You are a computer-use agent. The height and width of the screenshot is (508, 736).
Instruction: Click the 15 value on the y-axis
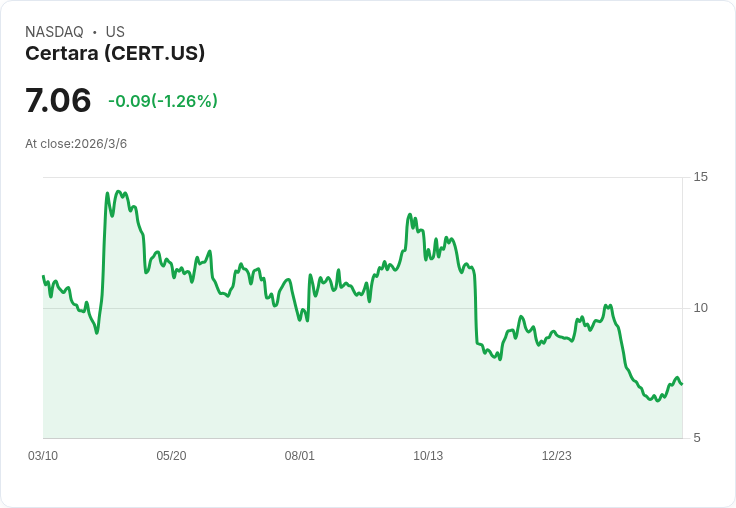pos(701,177)
